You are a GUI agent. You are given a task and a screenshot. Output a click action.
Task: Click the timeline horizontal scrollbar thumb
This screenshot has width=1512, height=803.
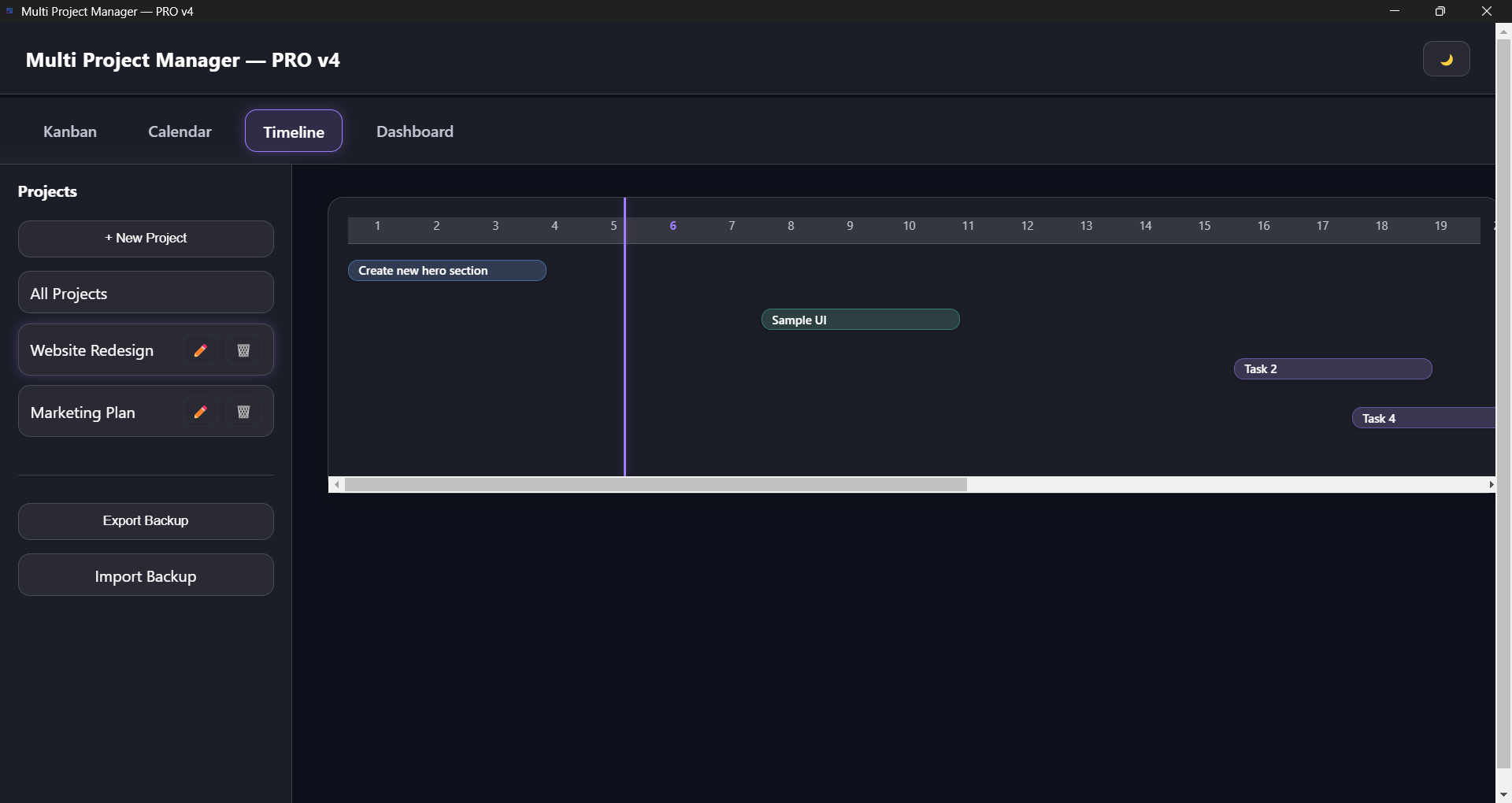coord(656,485)
